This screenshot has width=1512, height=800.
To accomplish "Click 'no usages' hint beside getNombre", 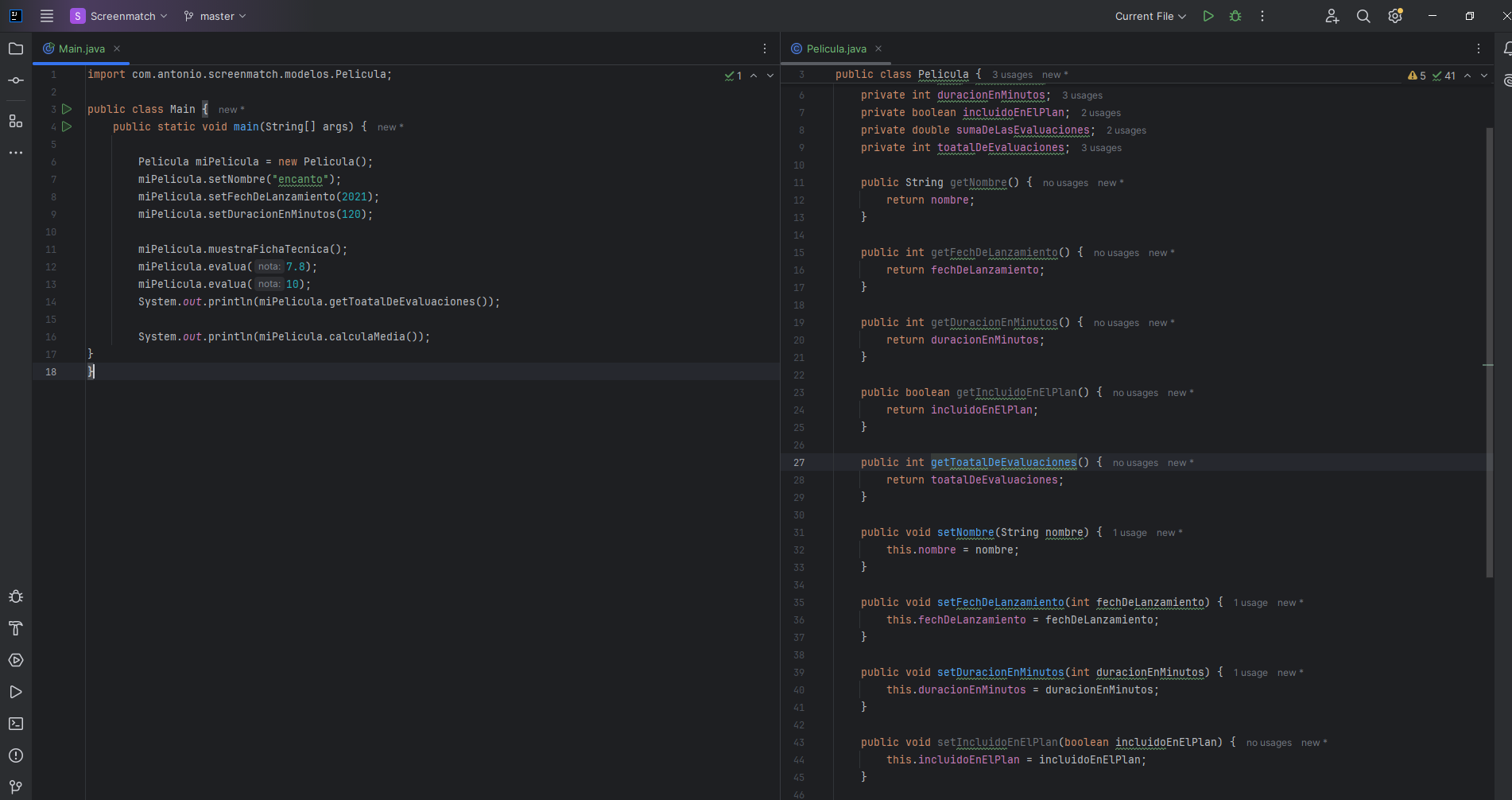I will click(1065, 183).
